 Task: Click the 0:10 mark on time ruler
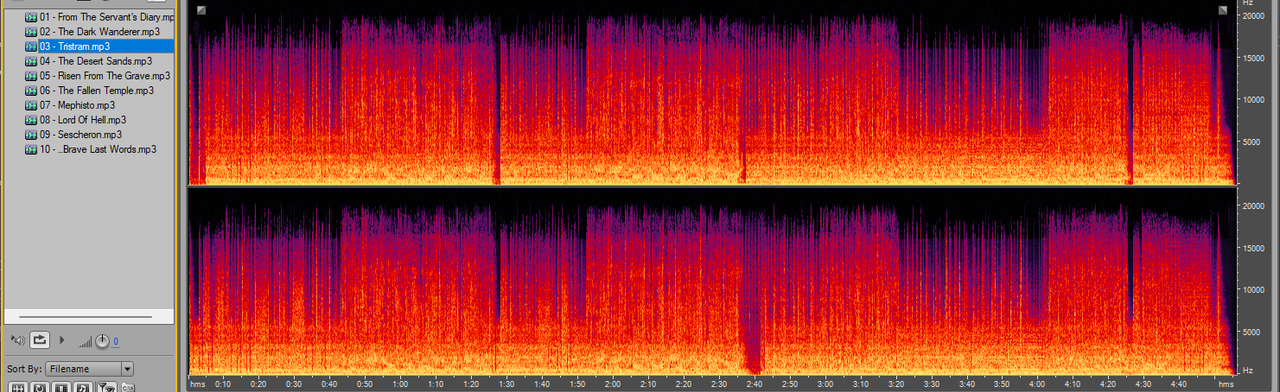pos(223,384)
